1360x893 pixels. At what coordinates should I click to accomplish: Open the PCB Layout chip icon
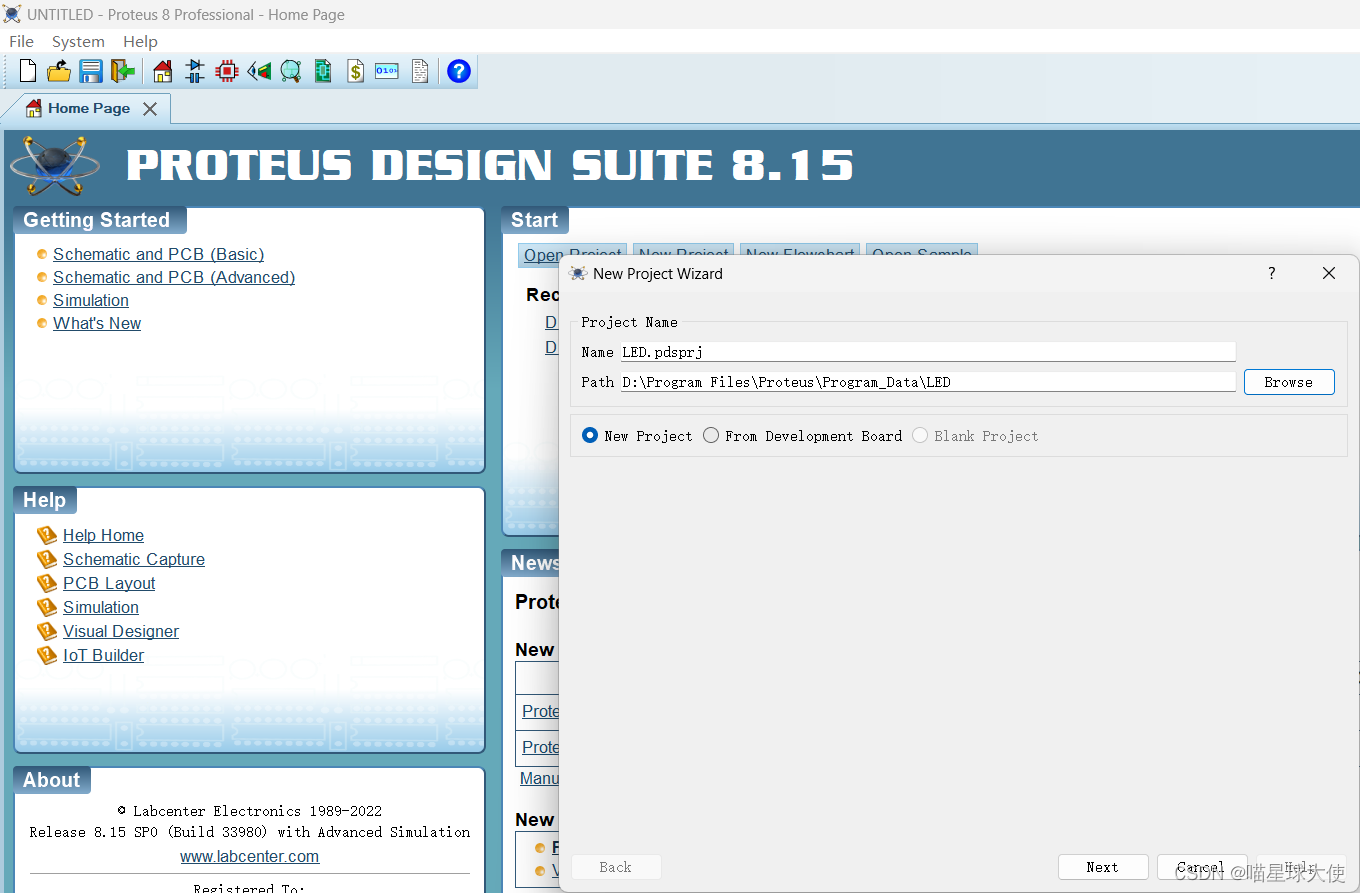click(227, 71)
